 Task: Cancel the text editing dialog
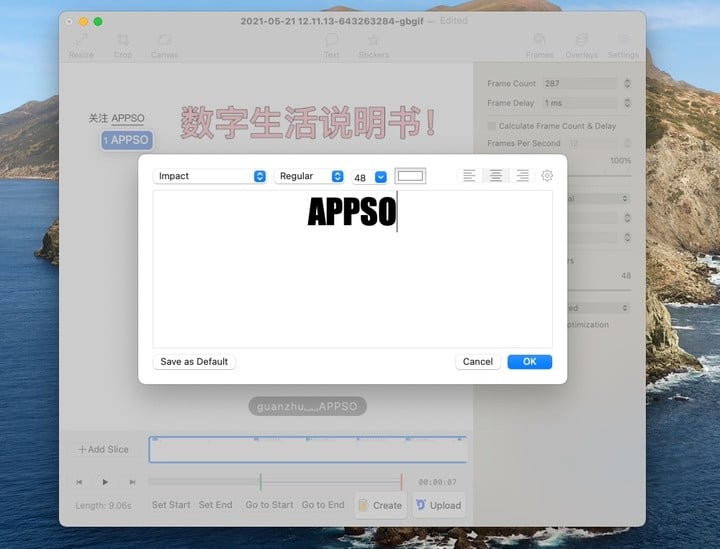(x=478, y=362)
